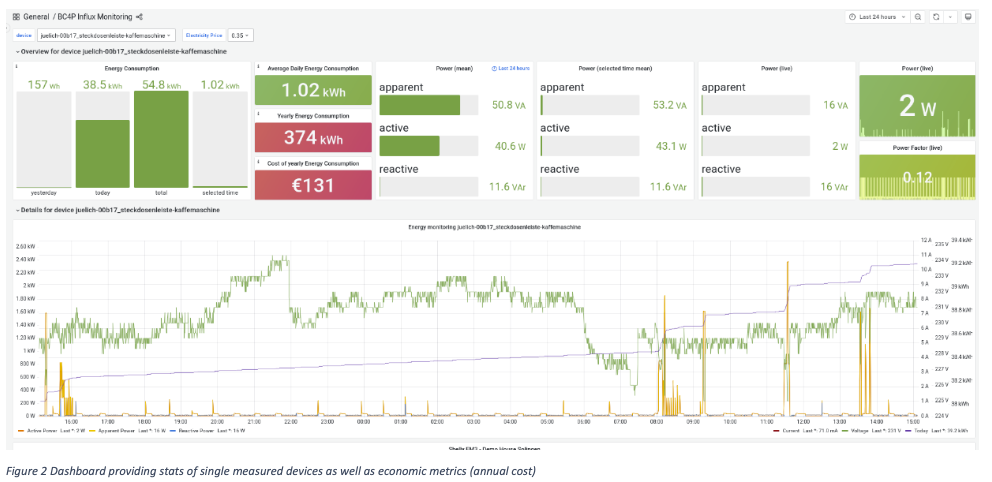Open Cost of yearly Energy Consumption title
The width and height of the screenshot is (992, 482).
pos(313,163)
